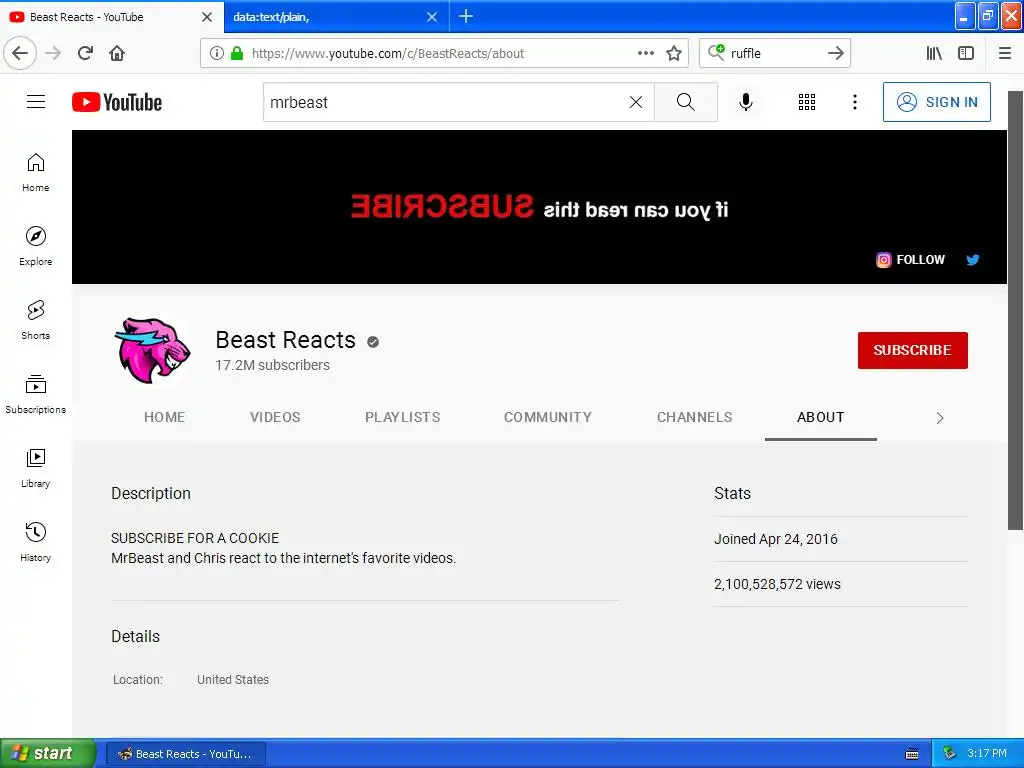Show site information icon in address bar

217,54
